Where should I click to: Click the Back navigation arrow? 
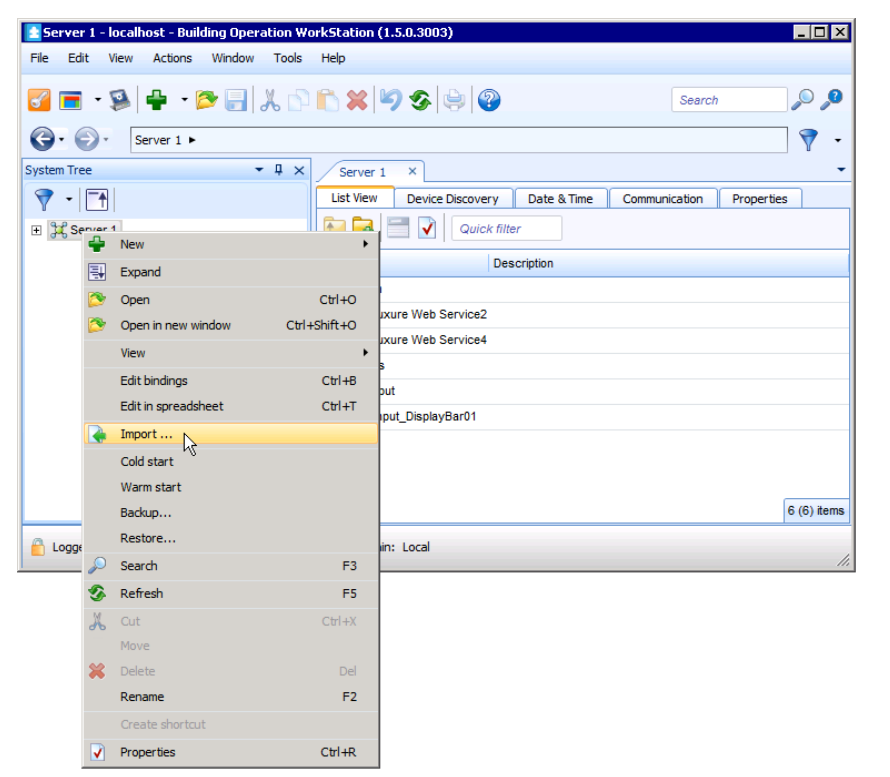(x=41, y=140)
